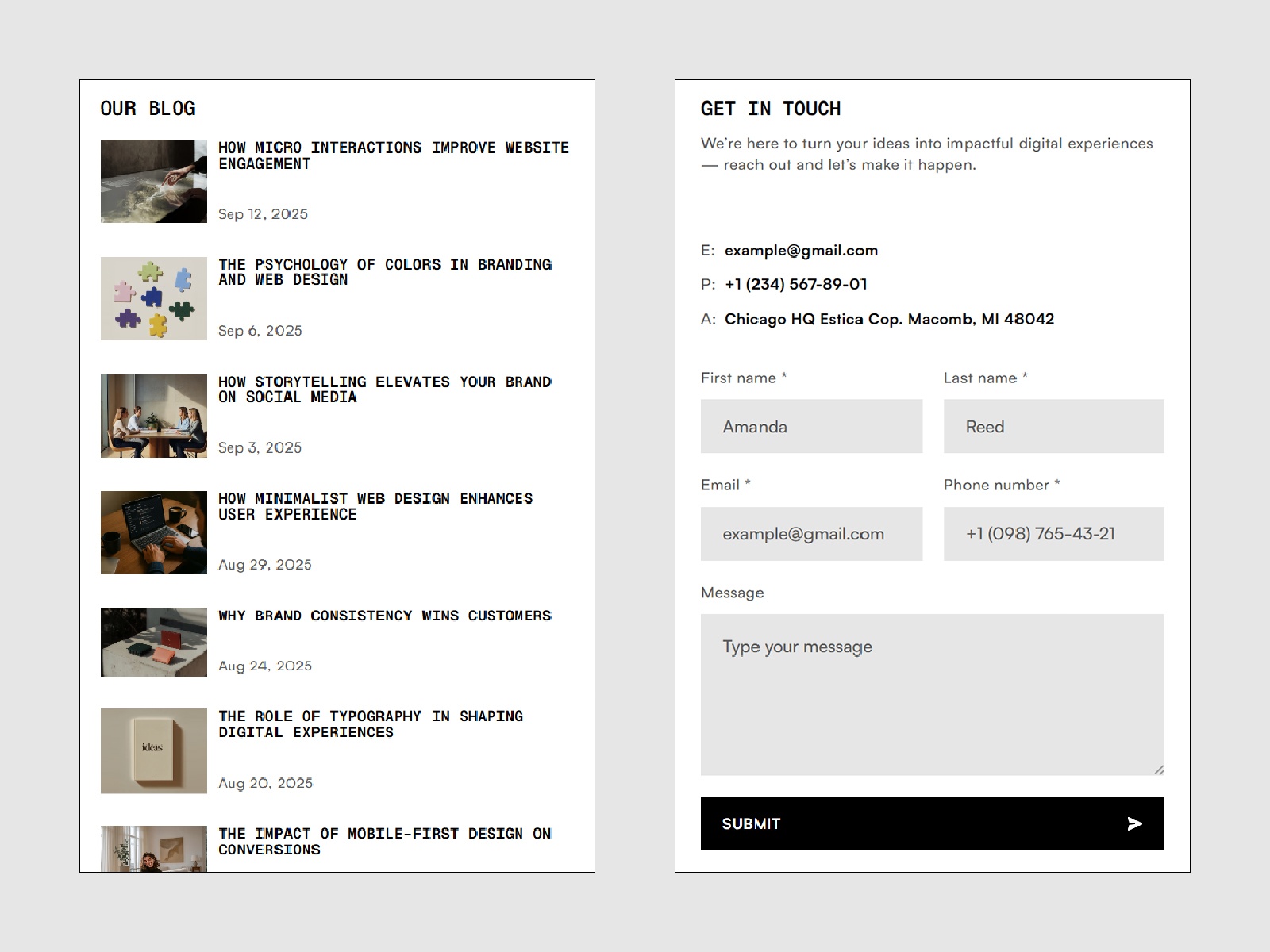The image size is (1270, 952).
Task: Select the storytelling meeting photo thumbnail
Action: 153,415
